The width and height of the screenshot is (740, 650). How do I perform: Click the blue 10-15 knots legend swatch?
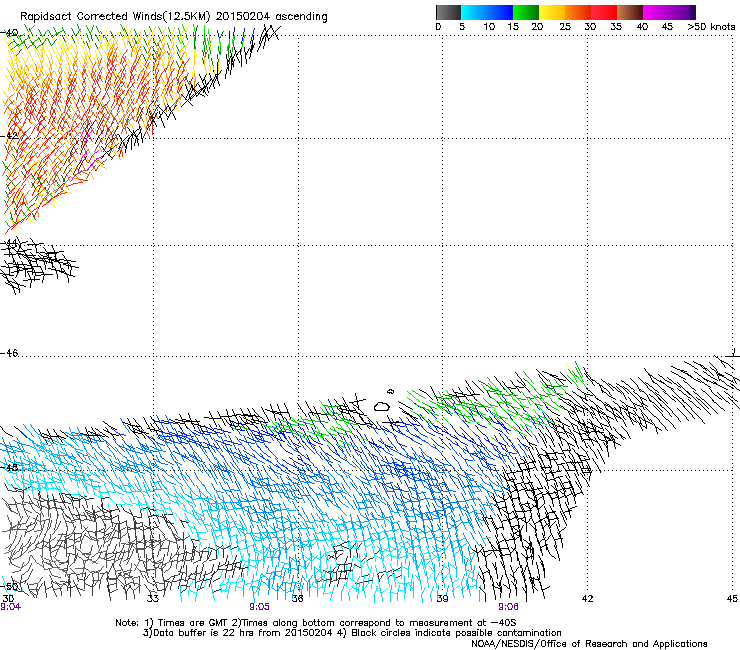coord(500,12)
